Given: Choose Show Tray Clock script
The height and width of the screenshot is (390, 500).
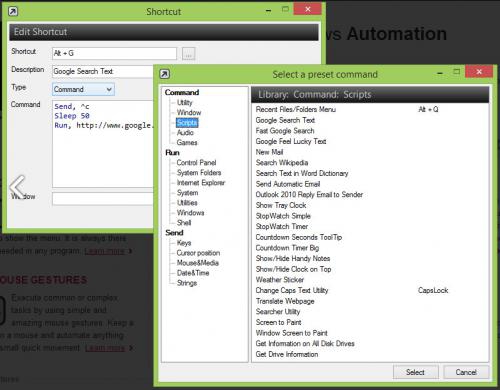Looking at the screenshot, I should pos(281,205).
